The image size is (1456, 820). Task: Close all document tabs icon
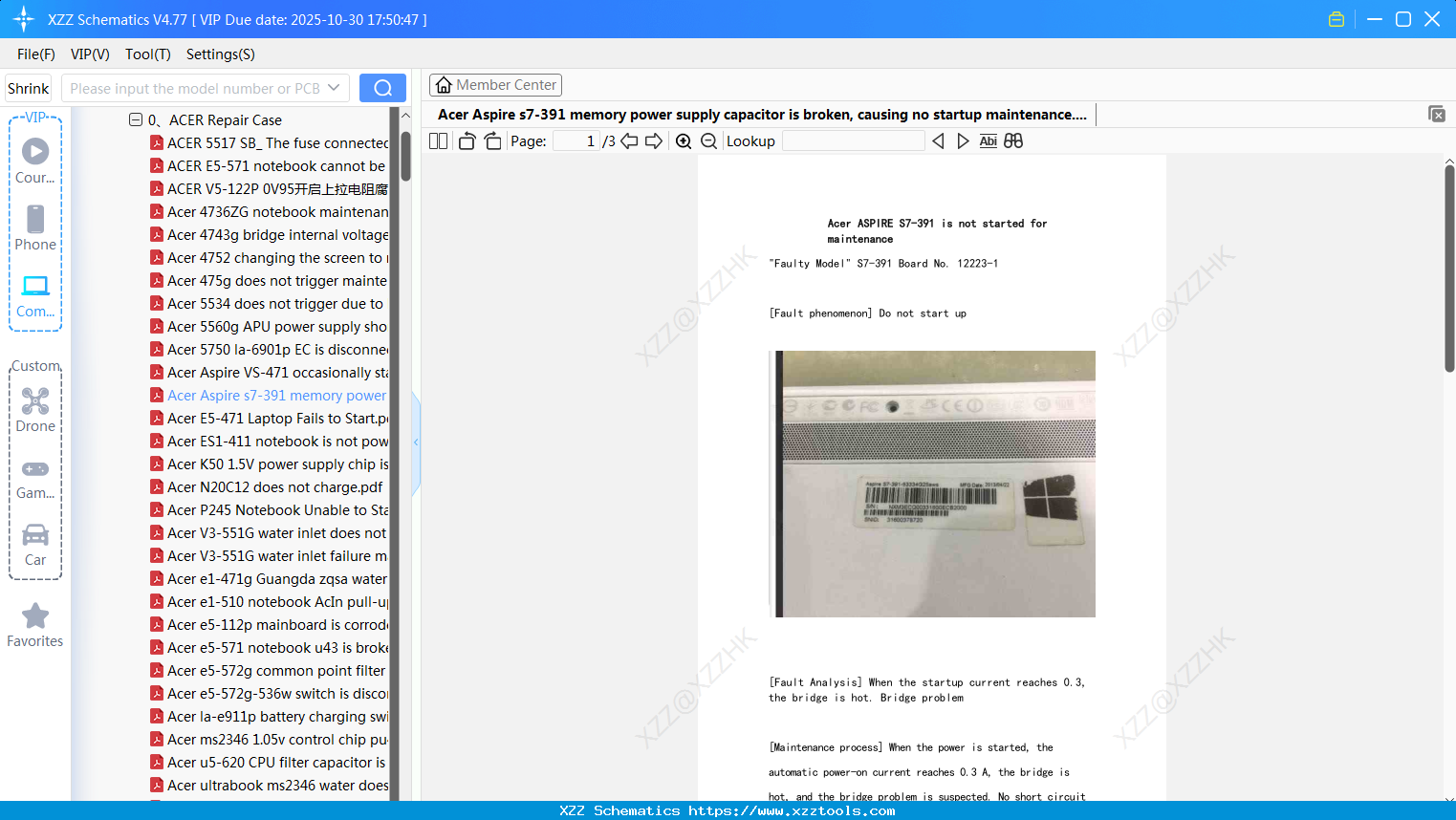pyautogui.click(x=1437, y=114)
